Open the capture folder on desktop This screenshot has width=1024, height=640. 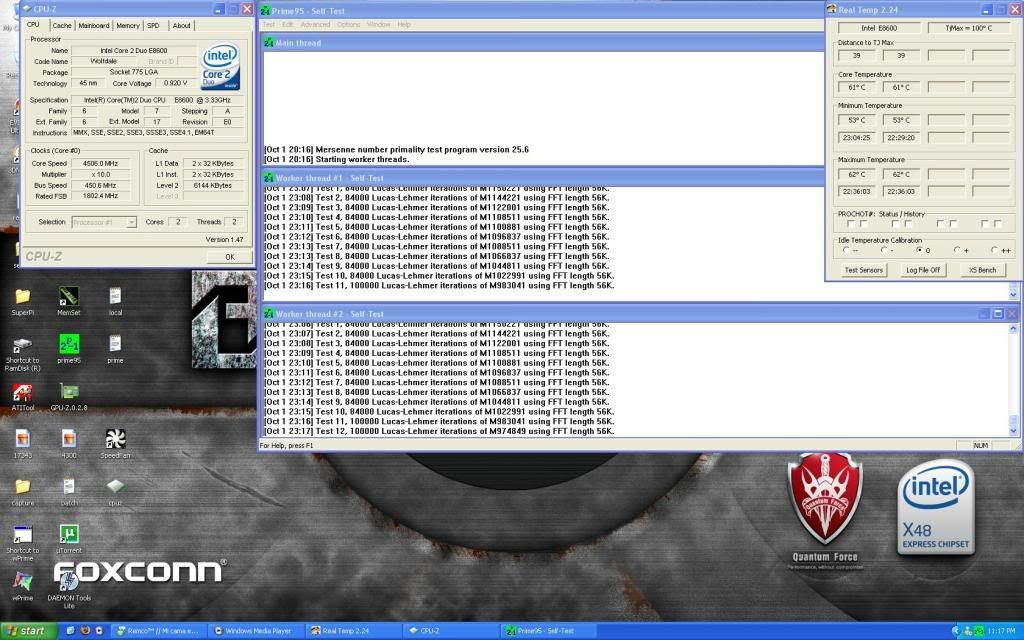tap(22, 487)
